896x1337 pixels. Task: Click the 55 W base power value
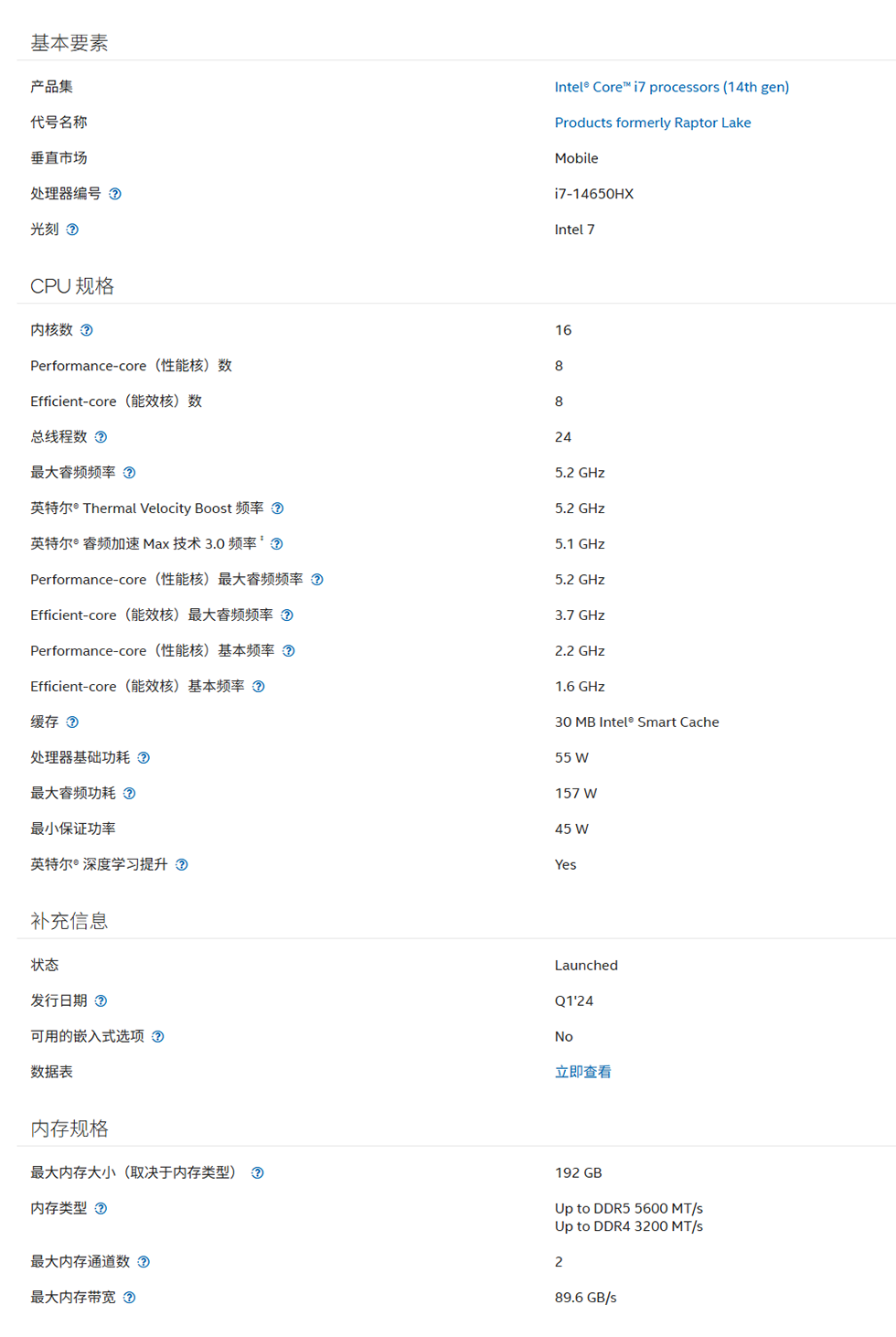[571, 758]
